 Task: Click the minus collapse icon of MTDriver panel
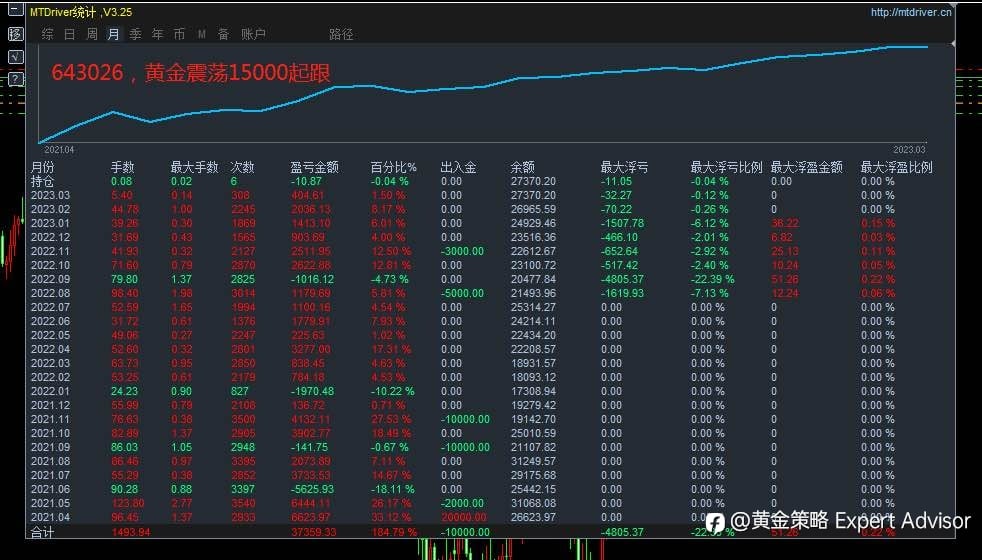16,10
